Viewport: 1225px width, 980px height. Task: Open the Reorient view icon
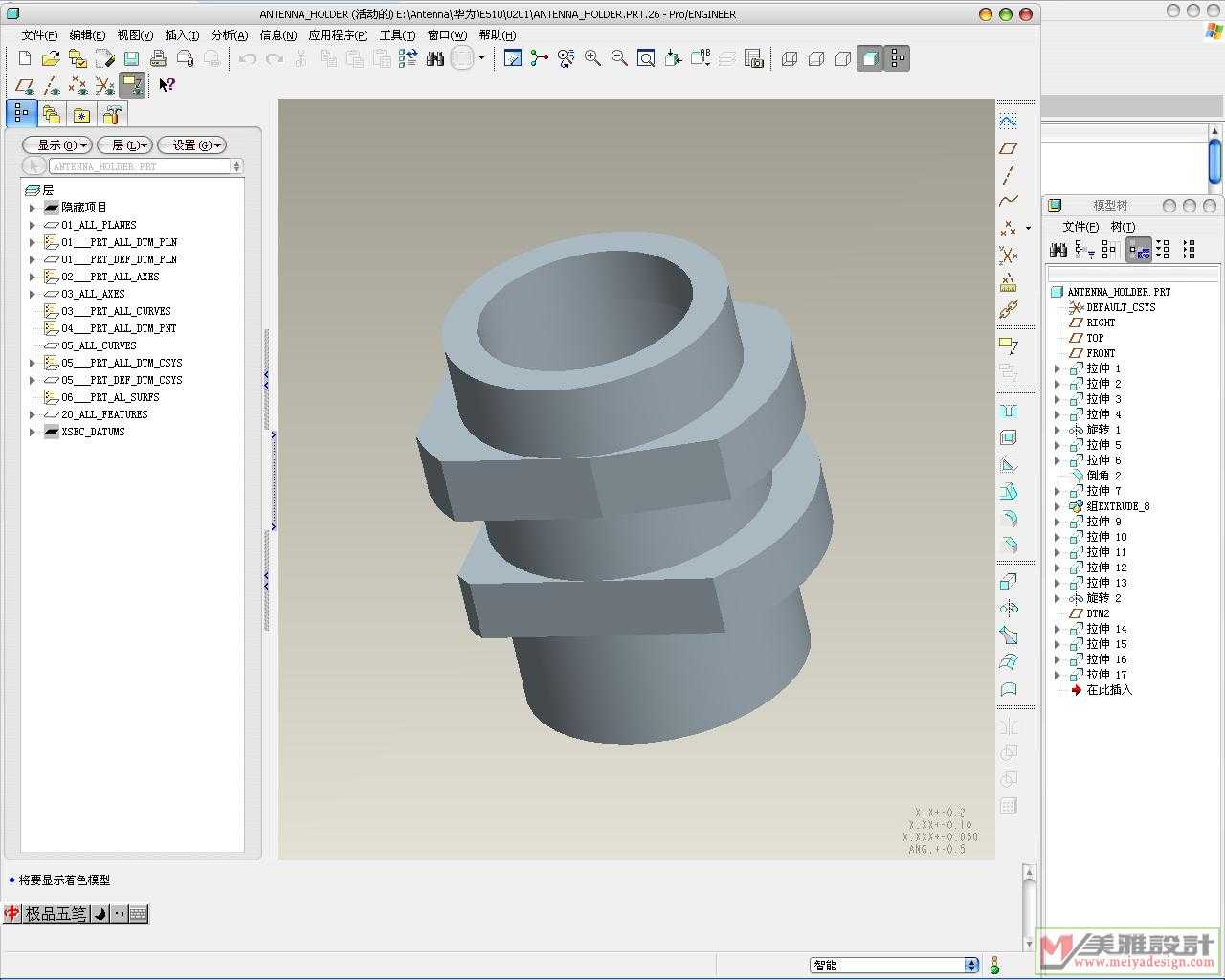coord(674,59)
